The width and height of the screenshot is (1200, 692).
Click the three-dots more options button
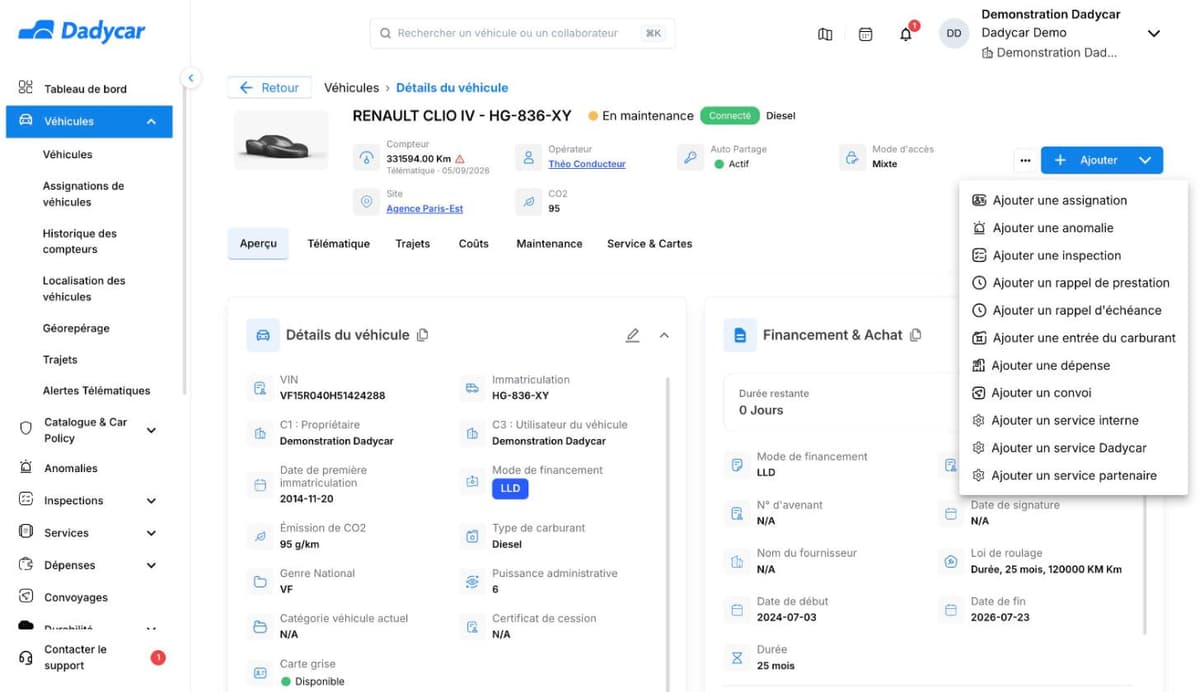click(1024, 160)
